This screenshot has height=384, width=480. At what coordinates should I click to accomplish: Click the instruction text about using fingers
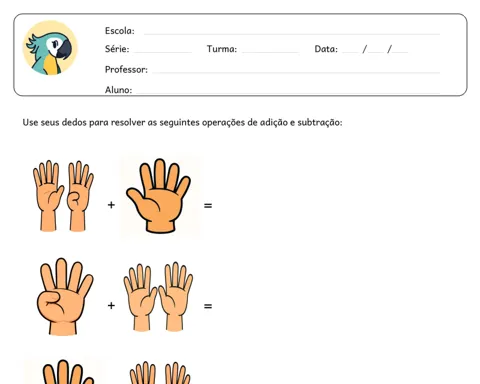[x=182, y=122]
